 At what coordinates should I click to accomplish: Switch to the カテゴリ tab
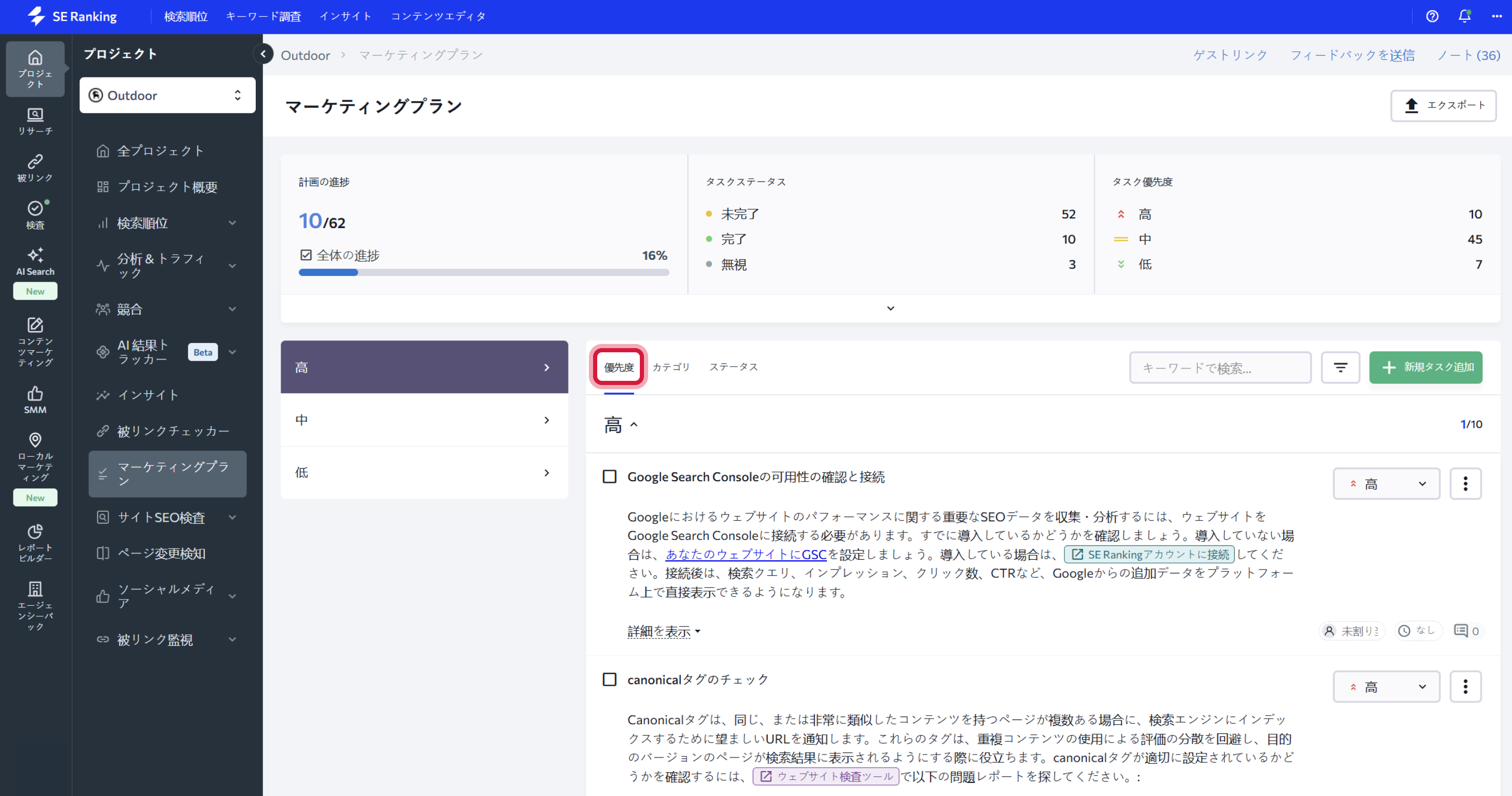click(672, 367)
